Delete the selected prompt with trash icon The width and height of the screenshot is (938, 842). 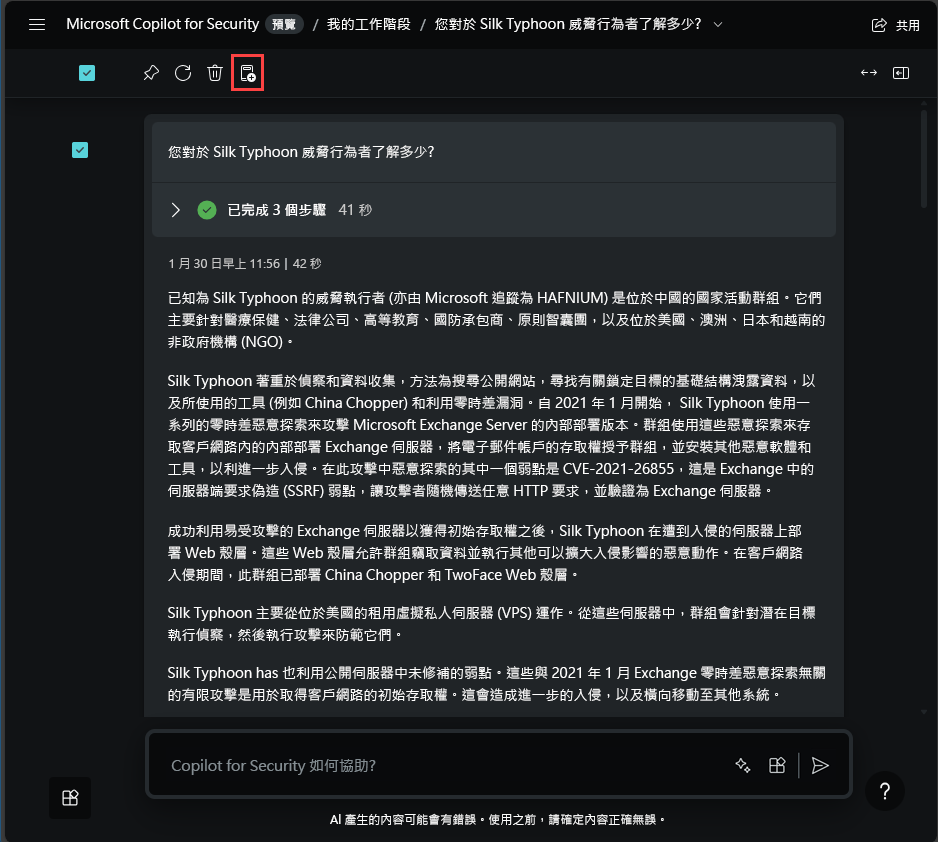(215, 73)
